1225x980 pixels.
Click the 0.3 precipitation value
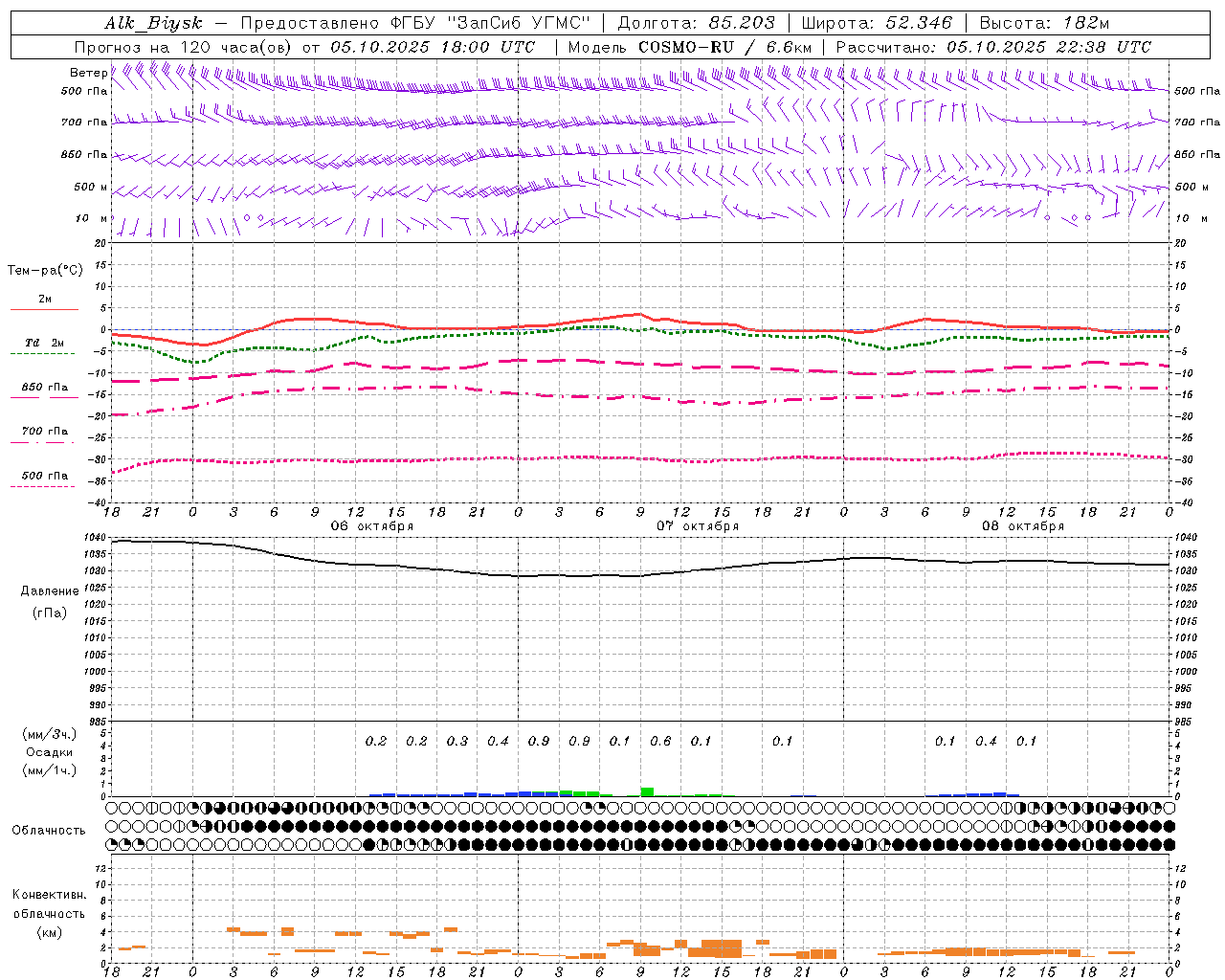coord(457,741)
